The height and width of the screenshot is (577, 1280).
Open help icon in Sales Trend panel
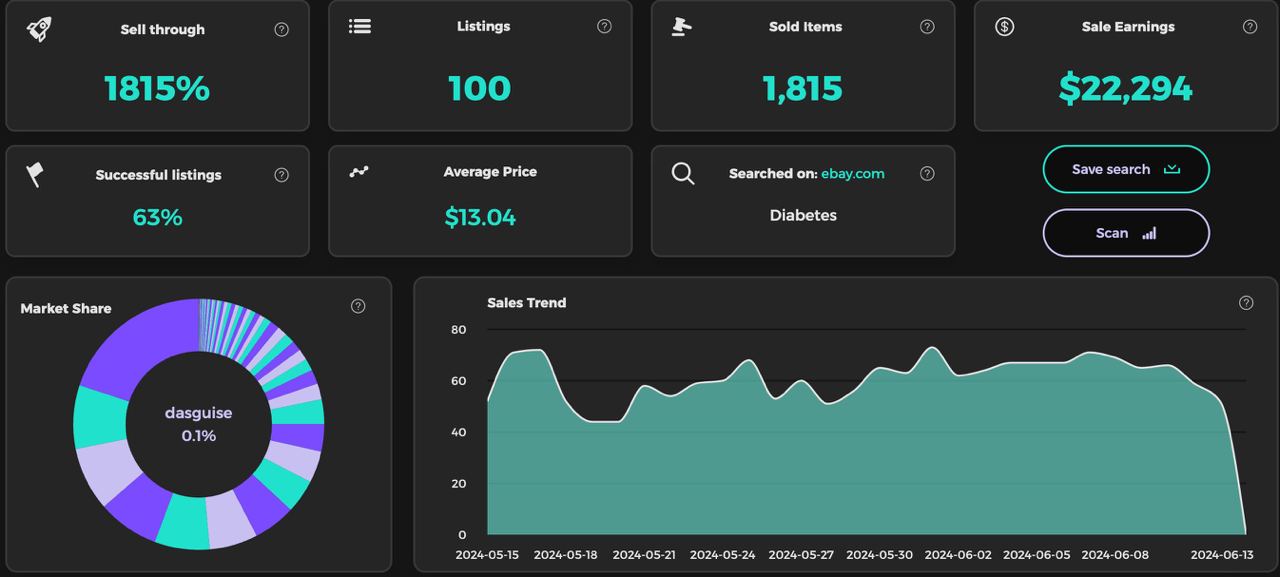[1246, 303]
